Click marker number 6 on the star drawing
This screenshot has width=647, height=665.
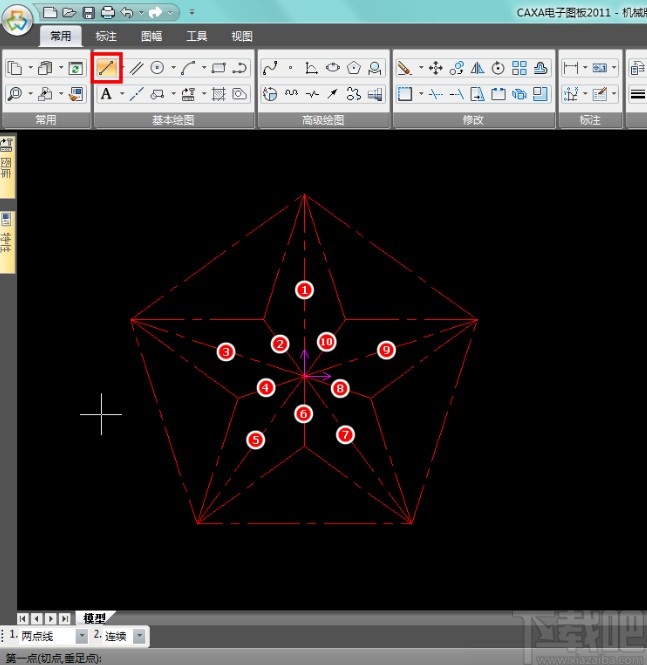click(304, 413)
